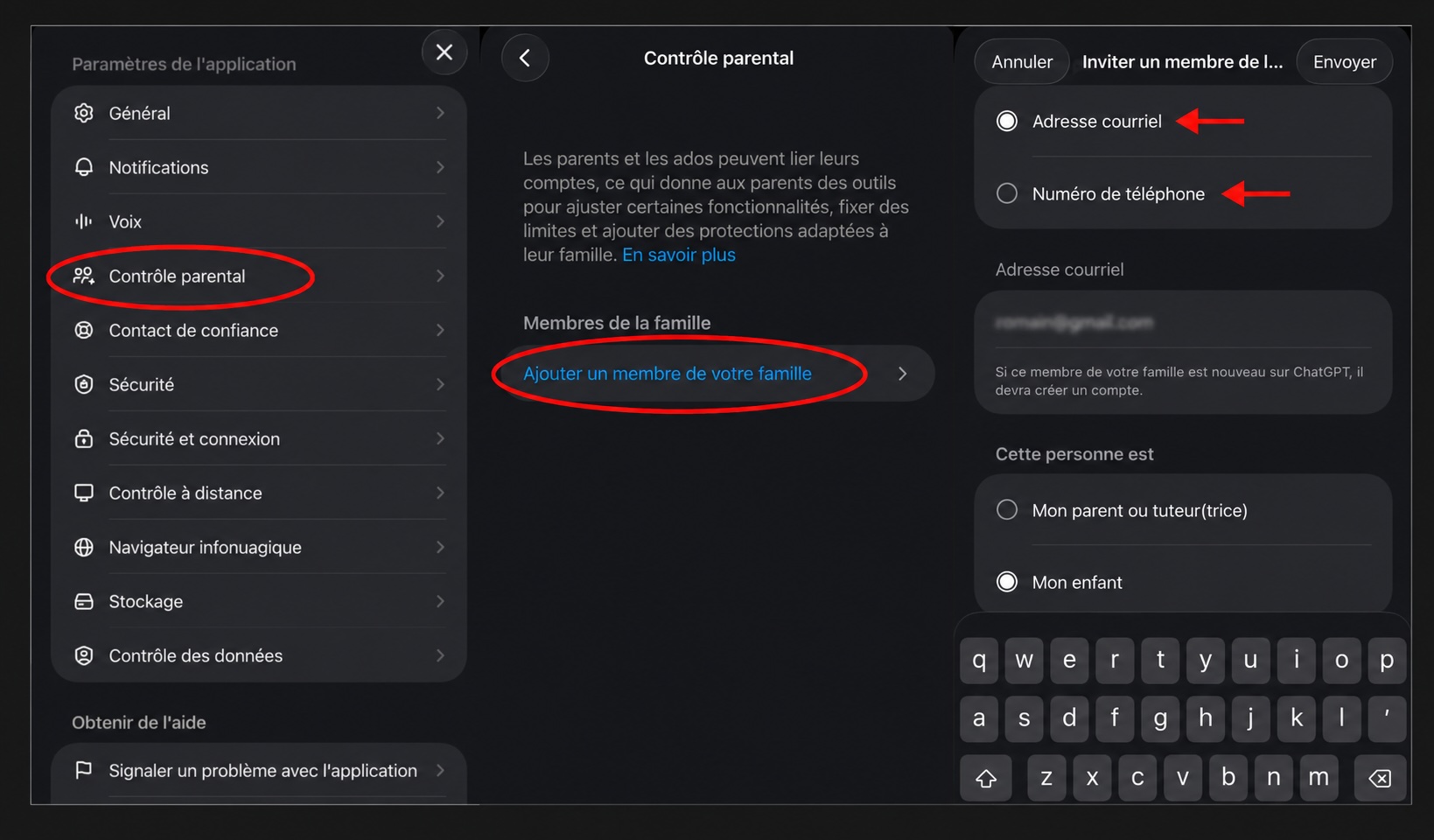The image size is (1434, 840).
Task: Click the Navigateur infonuagique globe icon
Action: [84, 547]
